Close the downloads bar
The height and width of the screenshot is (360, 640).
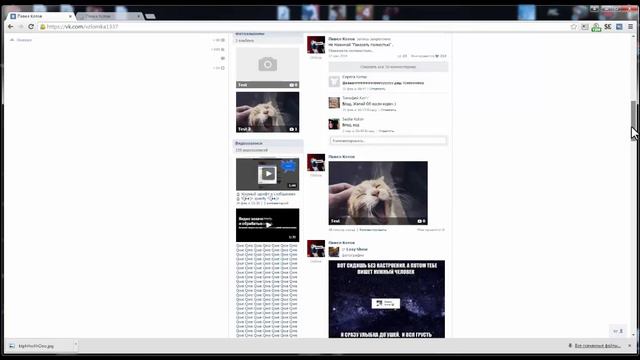click(x=630, y=346)
